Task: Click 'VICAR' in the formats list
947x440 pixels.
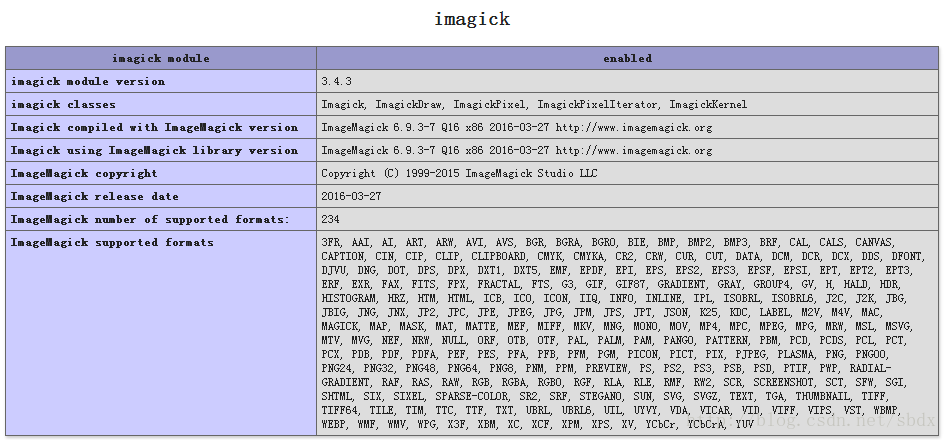Action: point(714,410)
